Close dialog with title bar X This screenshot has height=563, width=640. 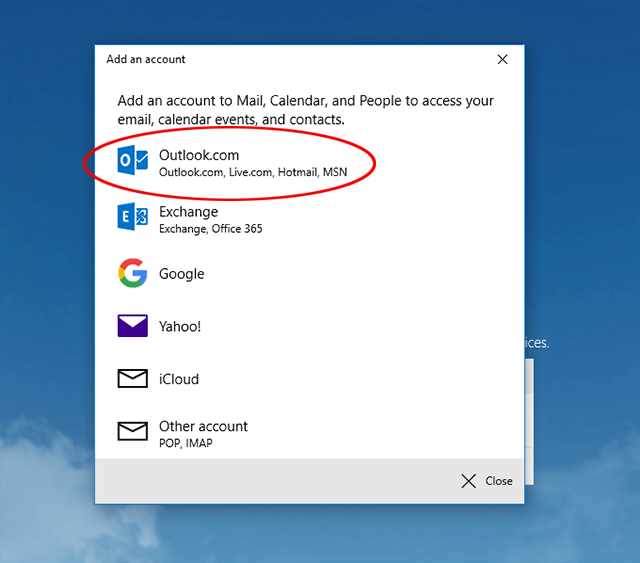(502, 60)
